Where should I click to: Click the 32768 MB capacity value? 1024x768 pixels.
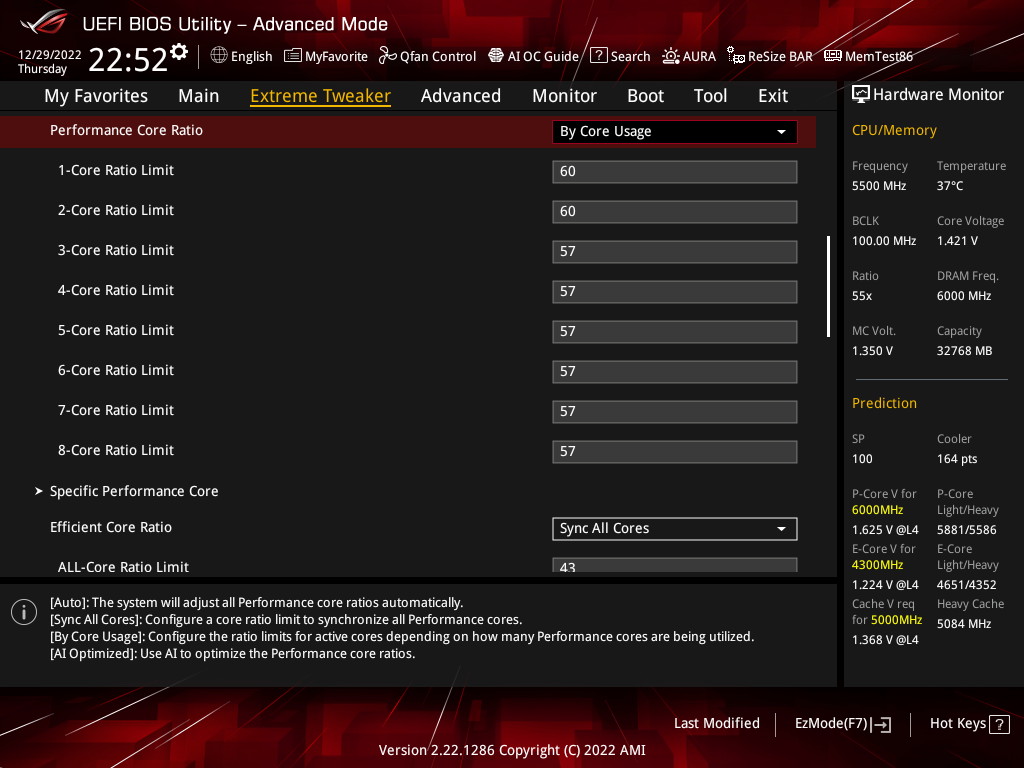pos(964,351)
